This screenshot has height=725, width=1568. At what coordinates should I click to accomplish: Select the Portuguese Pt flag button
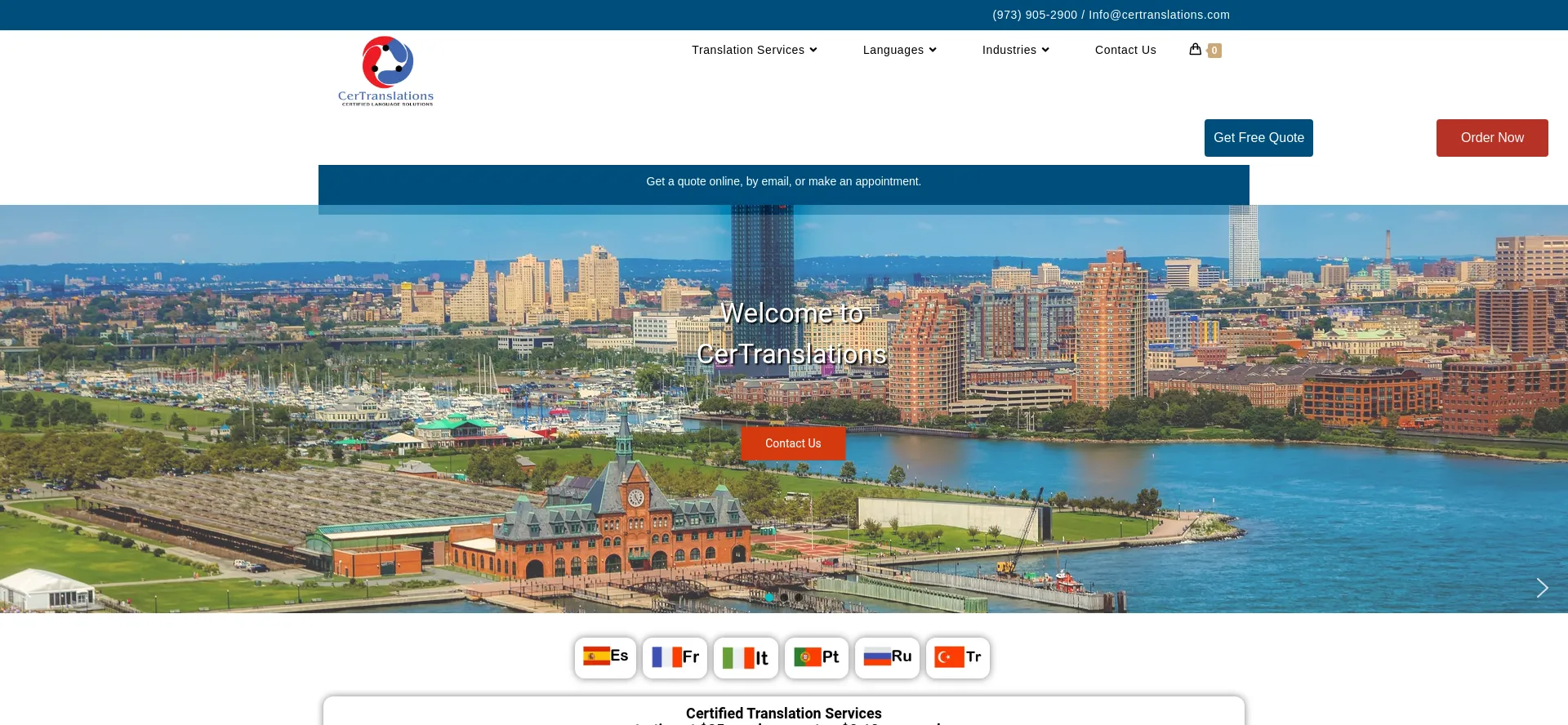pyautogui.click(x=816, y=657)
